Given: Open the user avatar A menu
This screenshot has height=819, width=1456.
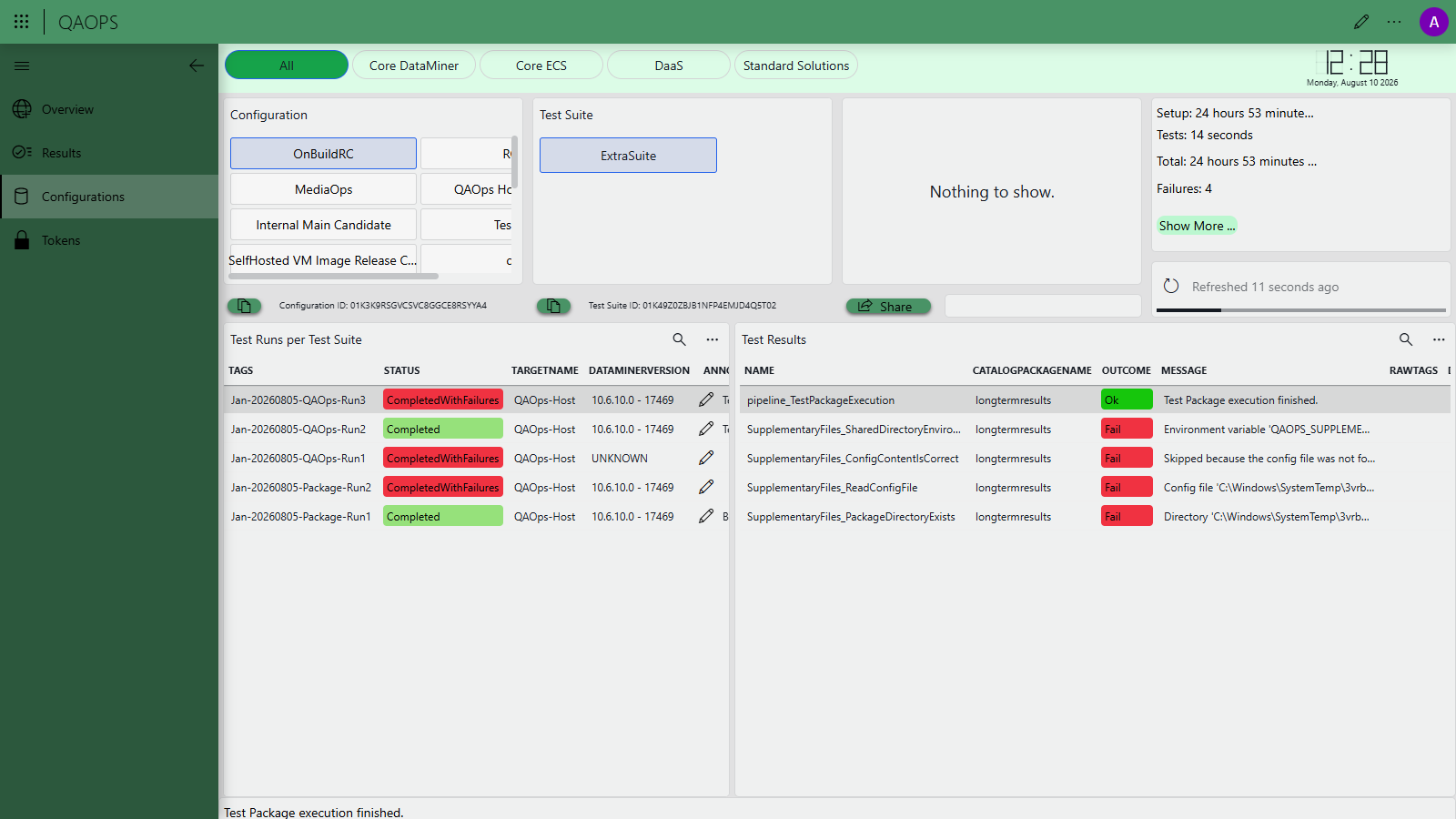Looking at the screenshot, I should pyautogui.click(x=1434, y=22).
